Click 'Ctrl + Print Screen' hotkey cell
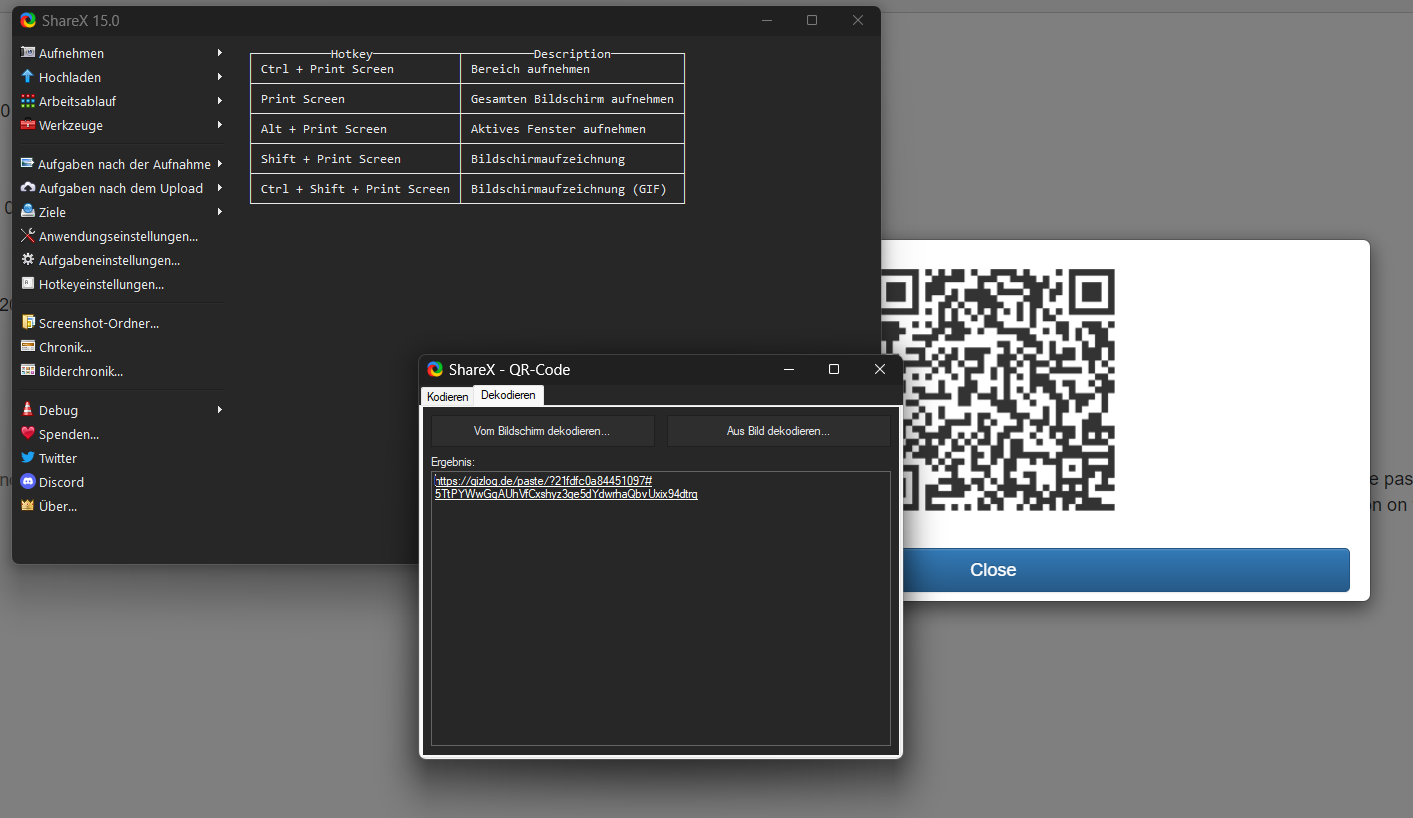 point(355,69)
